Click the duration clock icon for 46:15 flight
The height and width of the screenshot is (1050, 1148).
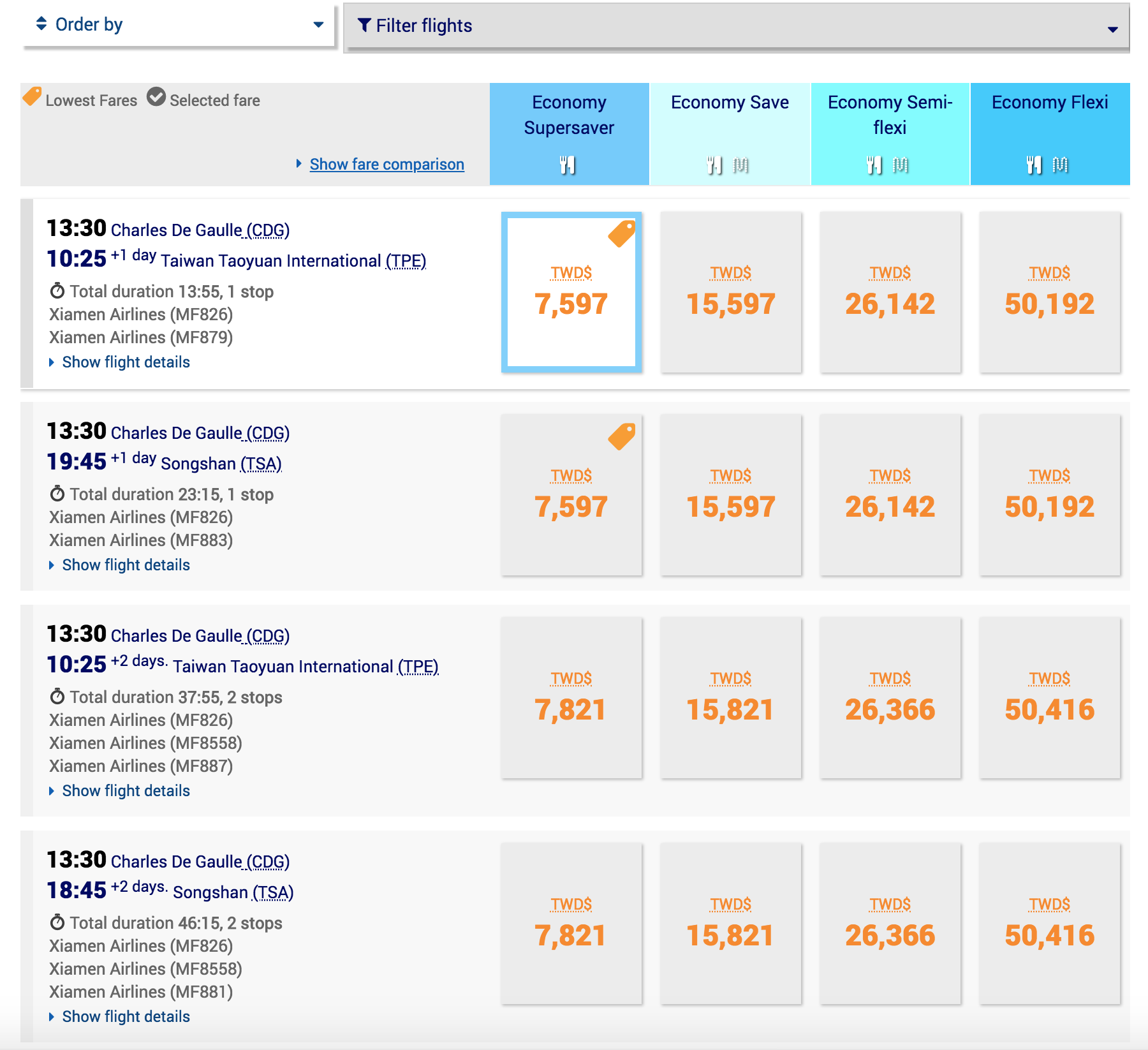[x=57, y=922]
